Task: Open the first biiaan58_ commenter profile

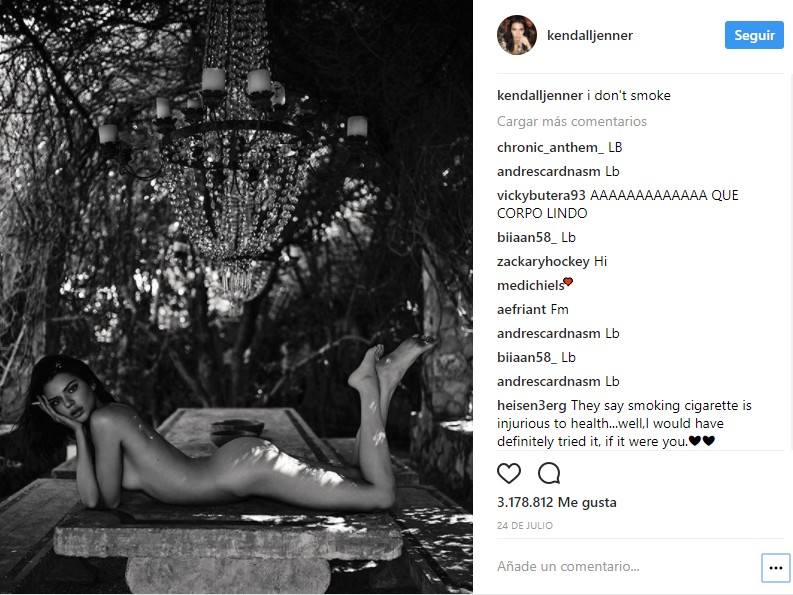Action: (527, 238)
